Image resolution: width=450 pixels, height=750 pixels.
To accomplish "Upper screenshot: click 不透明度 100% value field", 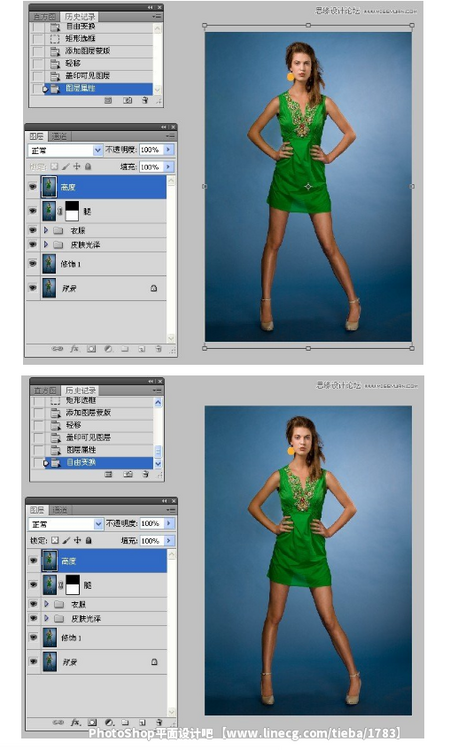I will tap(151, 150).
